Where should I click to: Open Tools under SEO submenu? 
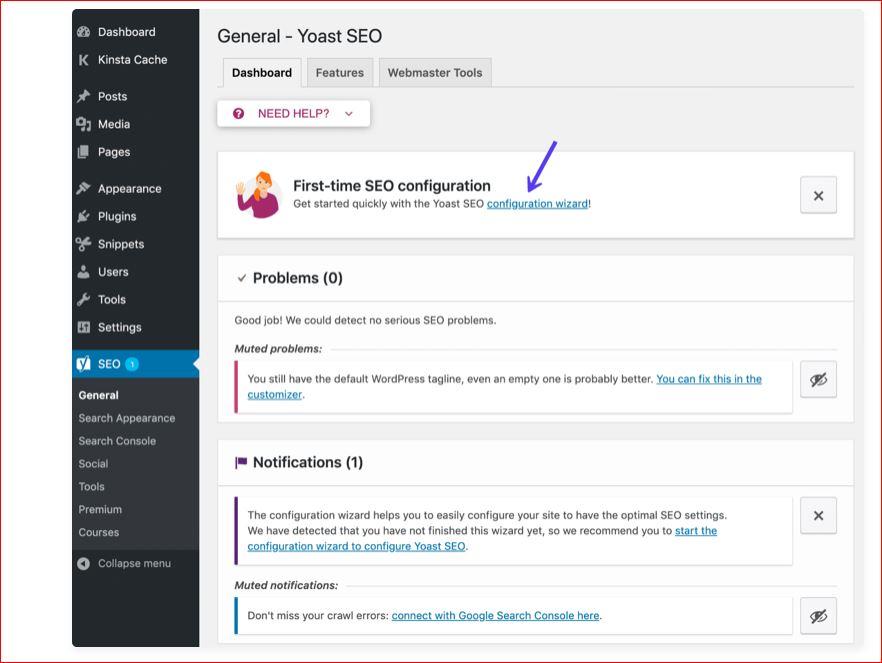(92, 486)
